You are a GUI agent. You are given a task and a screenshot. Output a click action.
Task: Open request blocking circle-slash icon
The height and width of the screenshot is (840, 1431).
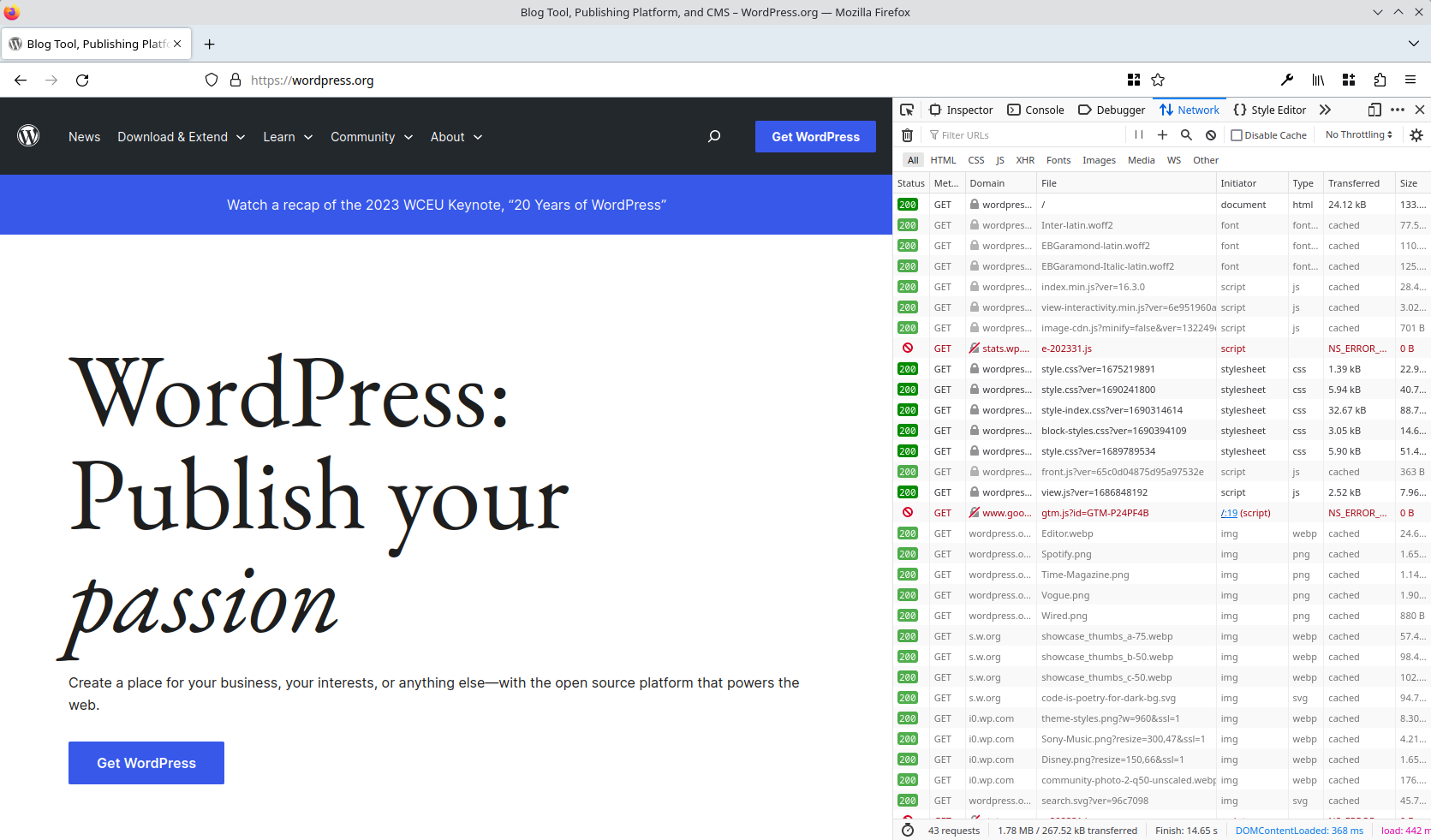coord(1211,135)
